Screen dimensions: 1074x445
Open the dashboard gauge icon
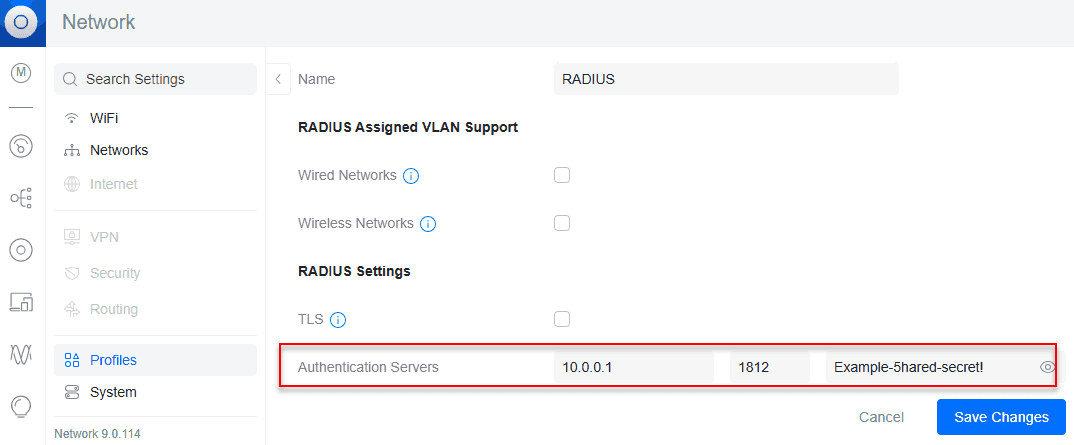click(21, 146)
